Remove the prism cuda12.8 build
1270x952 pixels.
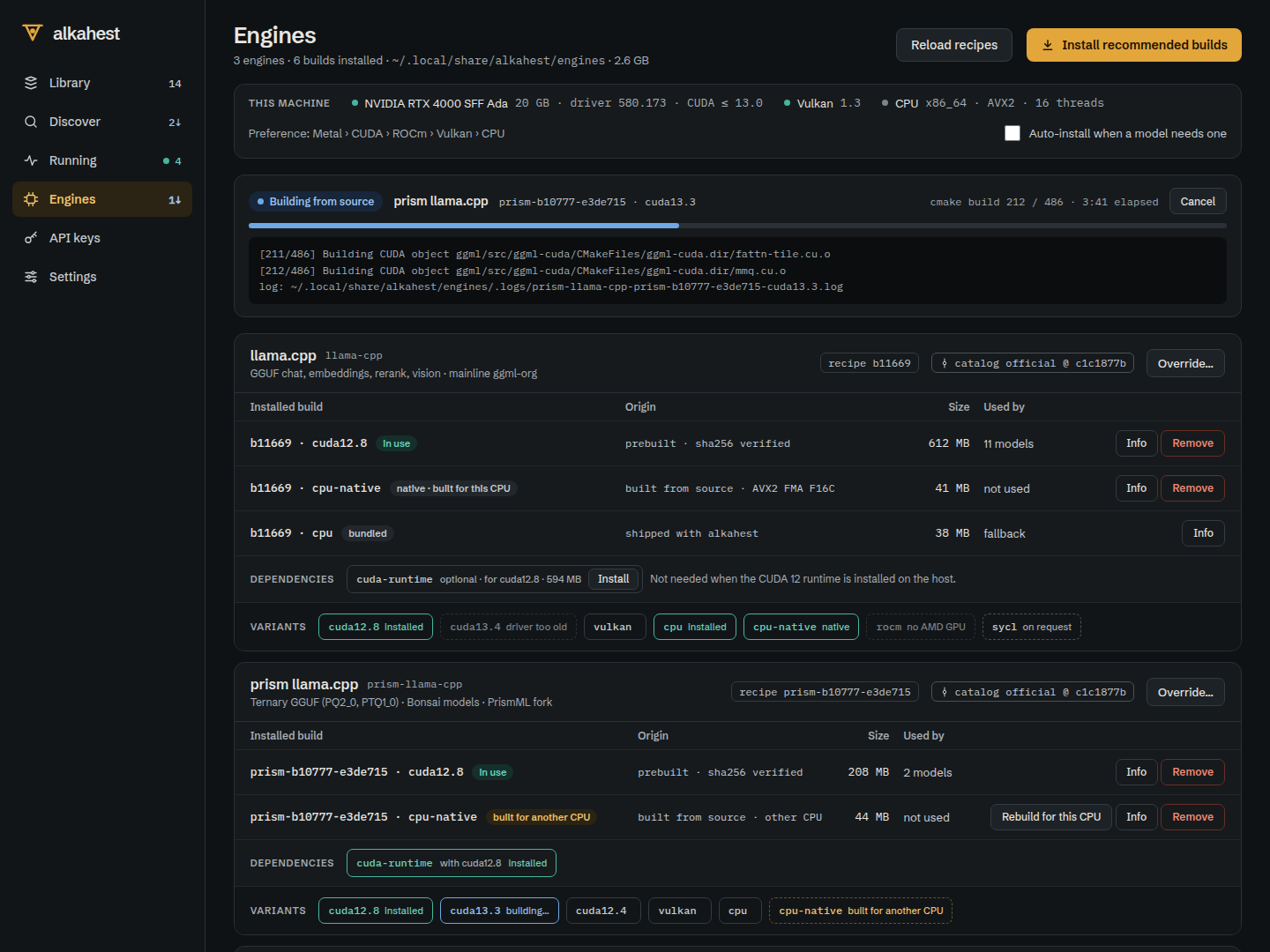(x=1192, y=772)
